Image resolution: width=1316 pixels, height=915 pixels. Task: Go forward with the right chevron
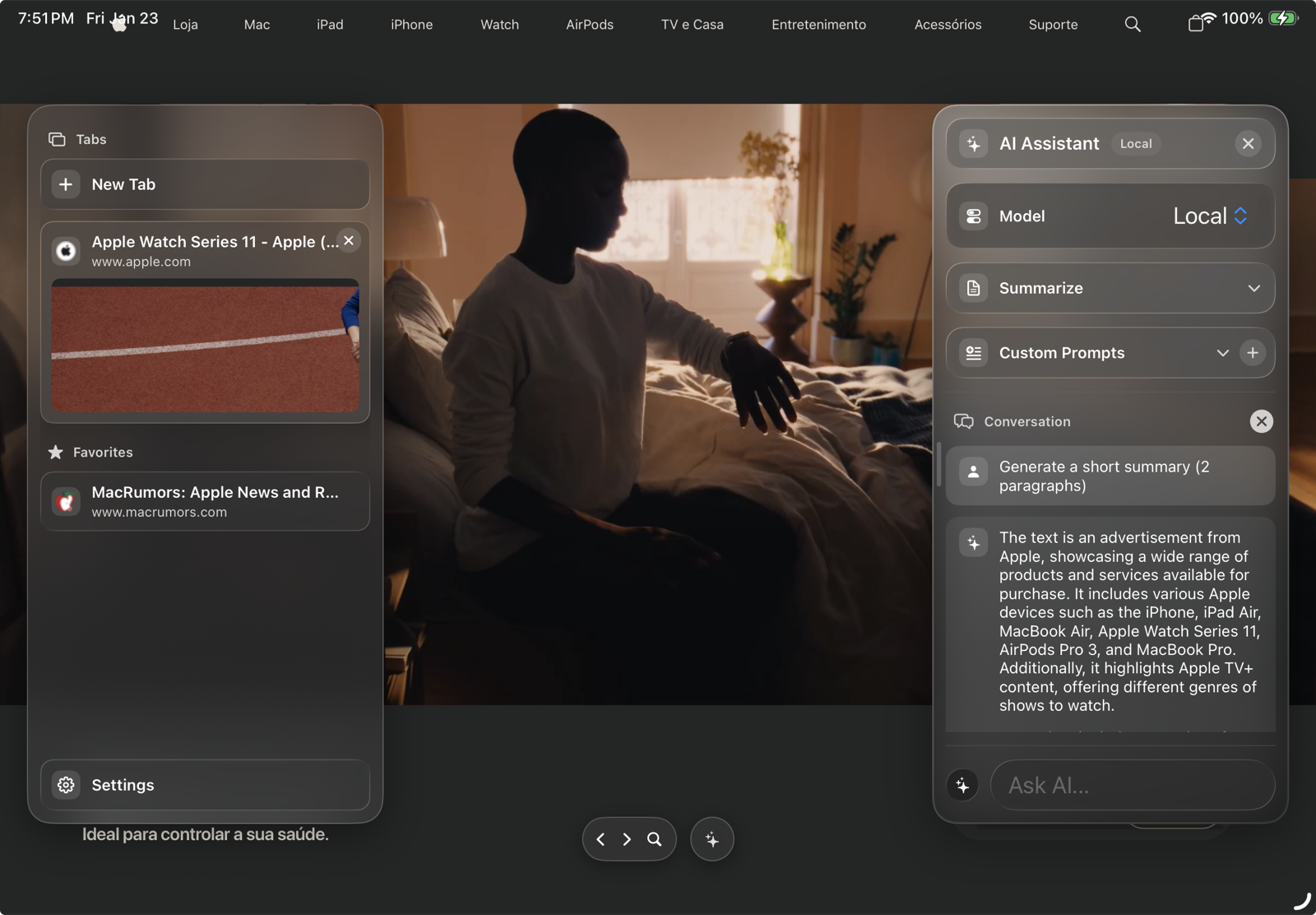[x=627, y=839]
